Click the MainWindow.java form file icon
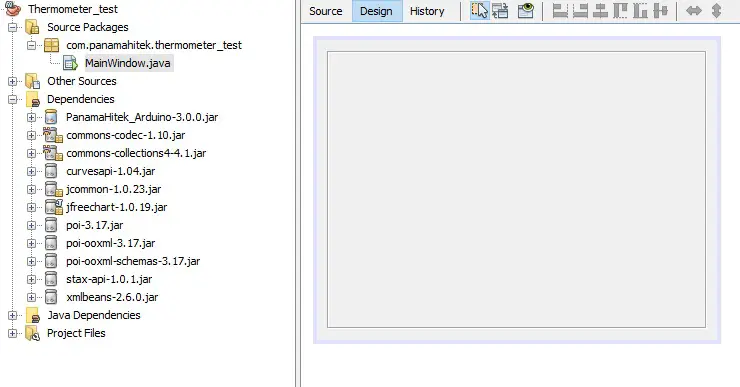740x387 pixels. coord(70,63)
